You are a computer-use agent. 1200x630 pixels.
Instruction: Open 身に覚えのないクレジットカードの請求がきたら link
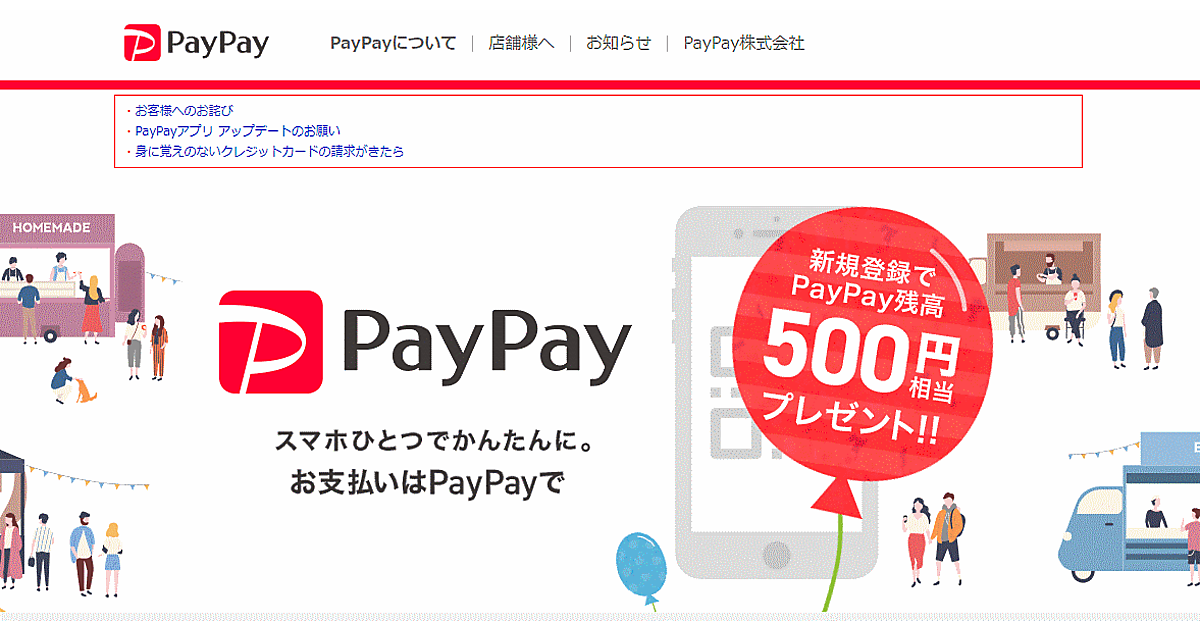[270, 152]
